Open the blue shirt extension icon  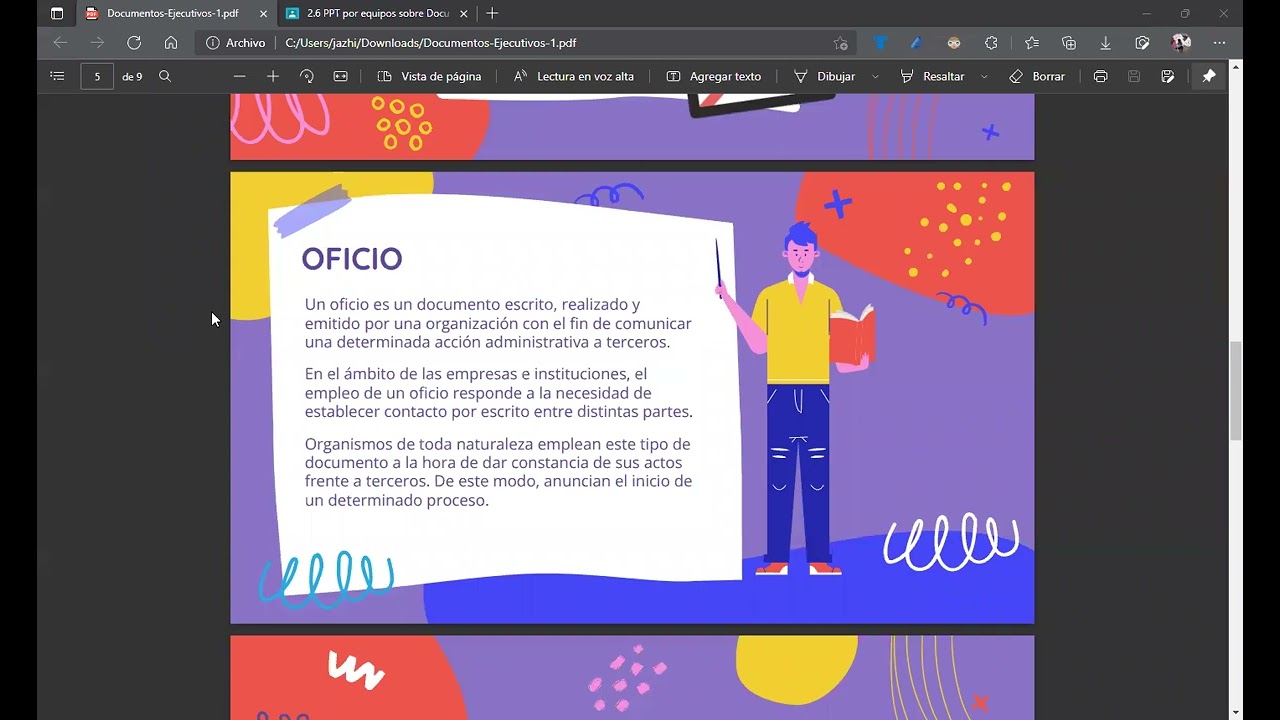(x=880, y=43)
